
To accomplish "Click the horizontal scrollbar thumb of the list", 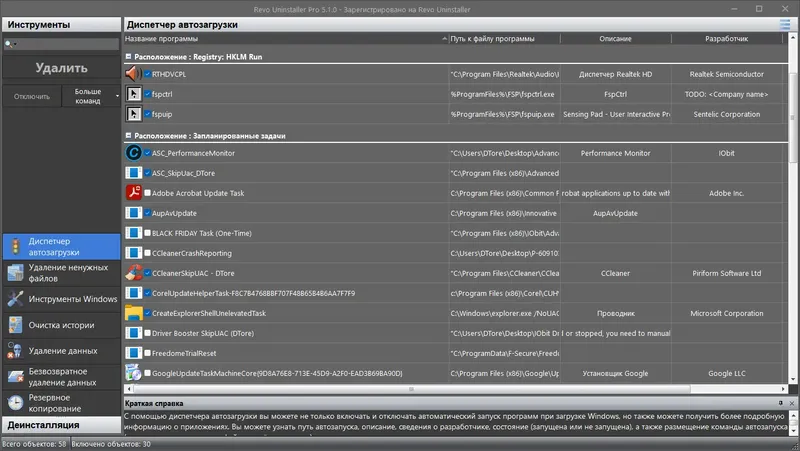I will coord(411,389).
